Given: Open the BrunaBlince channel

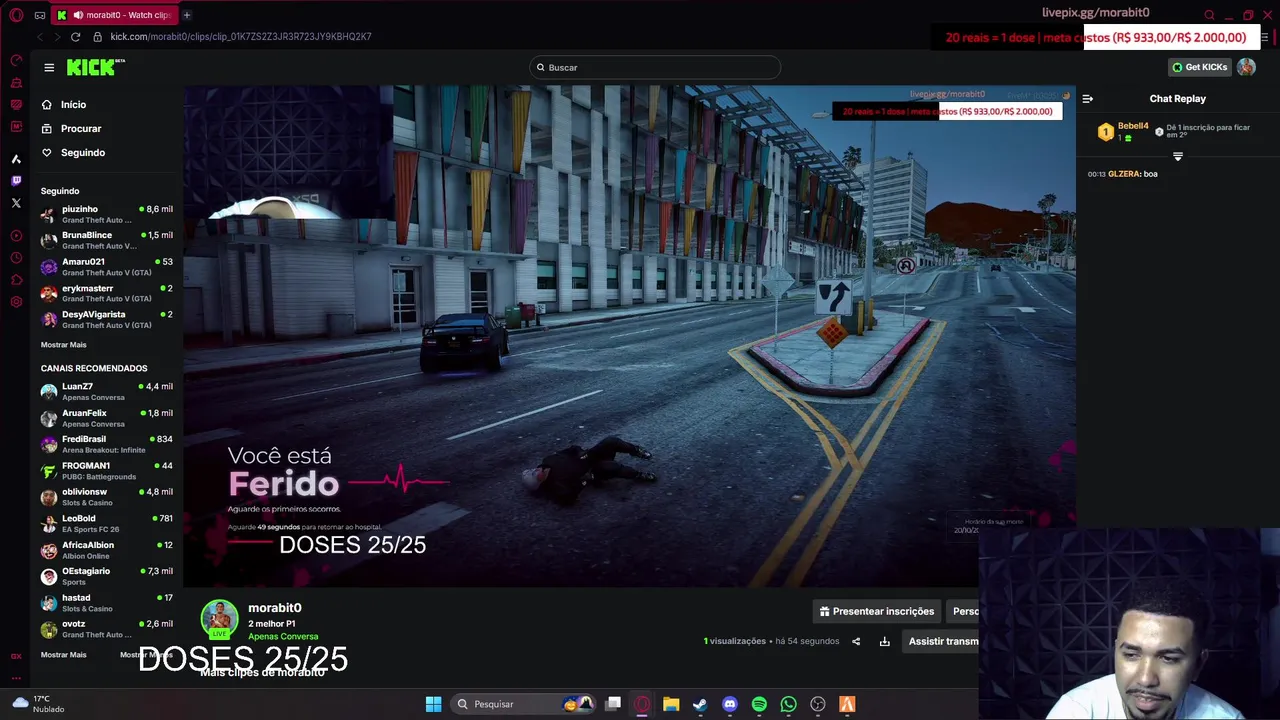Looking at the screenshot, I should point(106,240).
